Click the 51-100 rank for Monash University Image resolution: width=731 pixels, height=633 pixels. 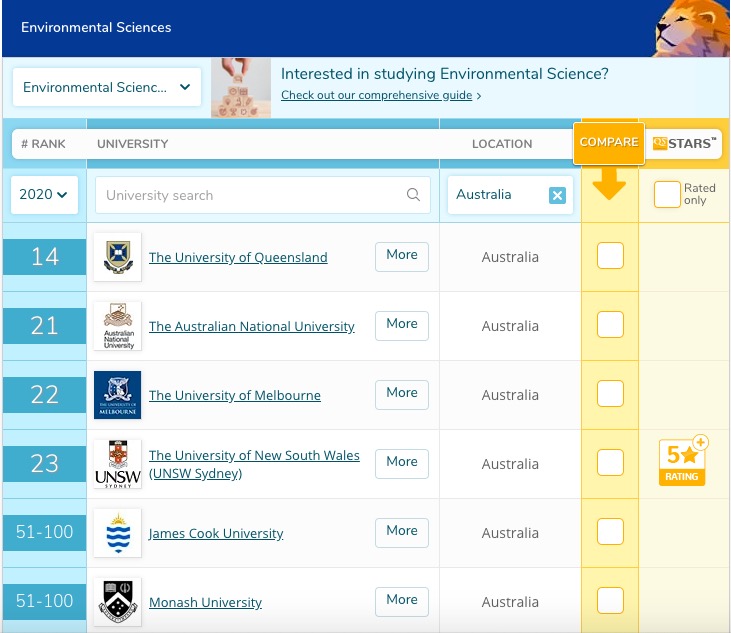pyautogui.click(x=44, y=602)
